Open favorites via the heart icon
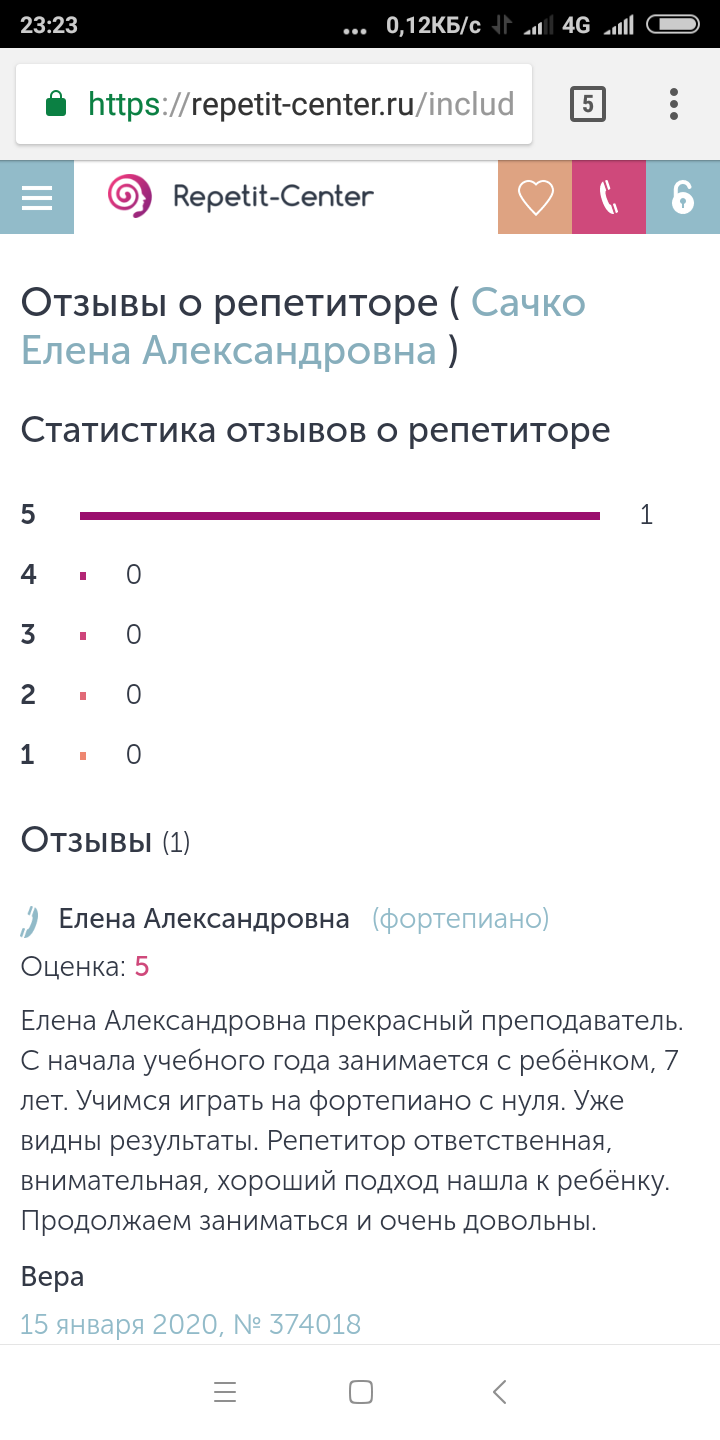Image resolution: width=720 pixels, height=1440 pixels. pos(535,197)
